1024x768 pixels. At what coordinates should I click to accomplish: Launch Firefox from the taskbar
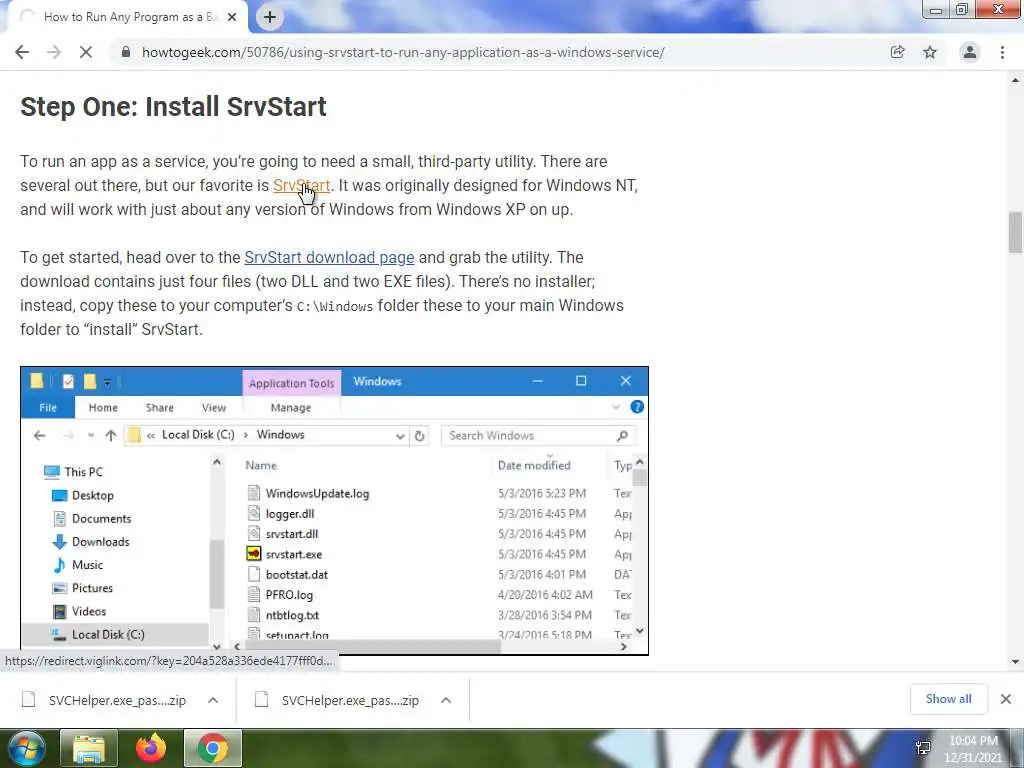[151, 748]
